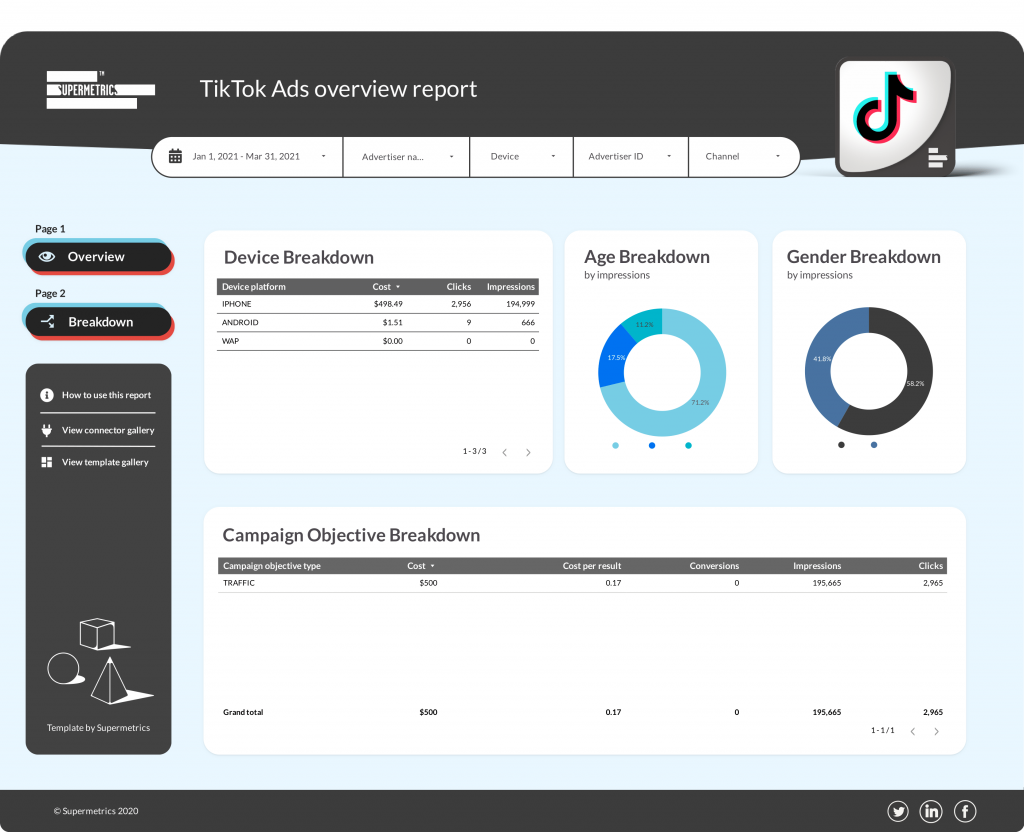The image size is (1024, 832).
Task: Open the Advertiser name filter dropdown
Action: click(x=406, y=157)
